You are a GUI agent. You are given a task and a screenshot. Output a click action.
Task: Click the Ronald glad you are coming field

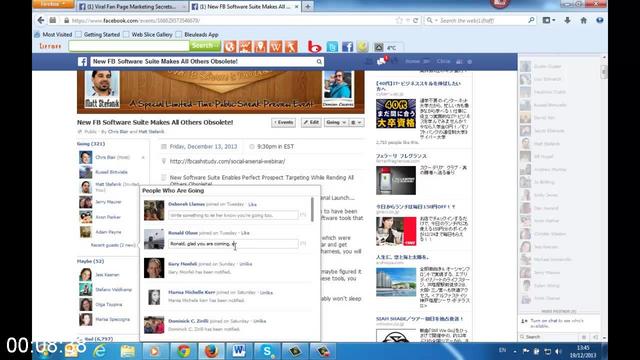pyautogui.click(x=233, y=244)
